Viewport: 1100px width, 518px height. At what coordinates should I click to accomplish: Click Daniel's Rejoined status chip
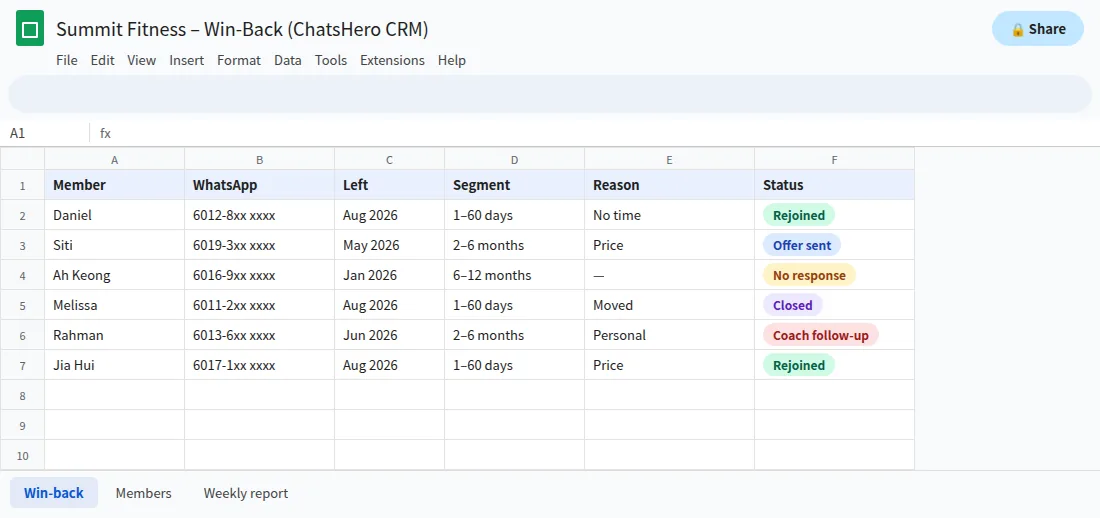pos(799,215)
